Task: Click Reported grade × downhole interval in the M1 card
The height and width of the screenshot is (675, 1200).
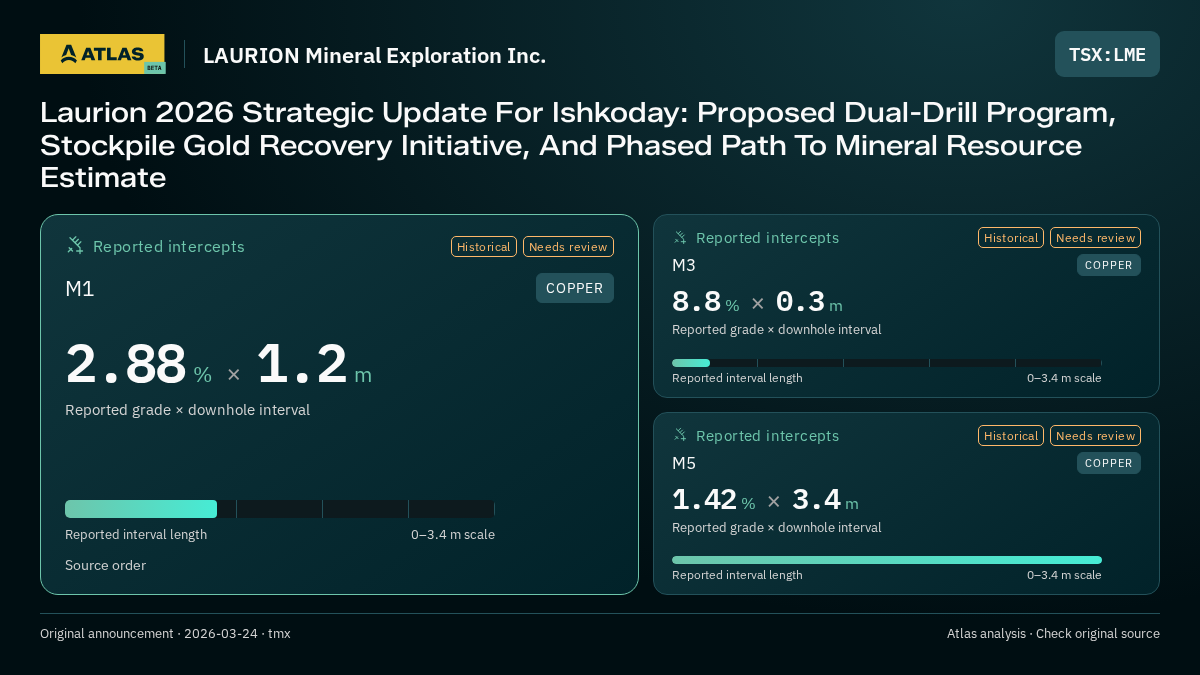Action: tap(187, 410)
